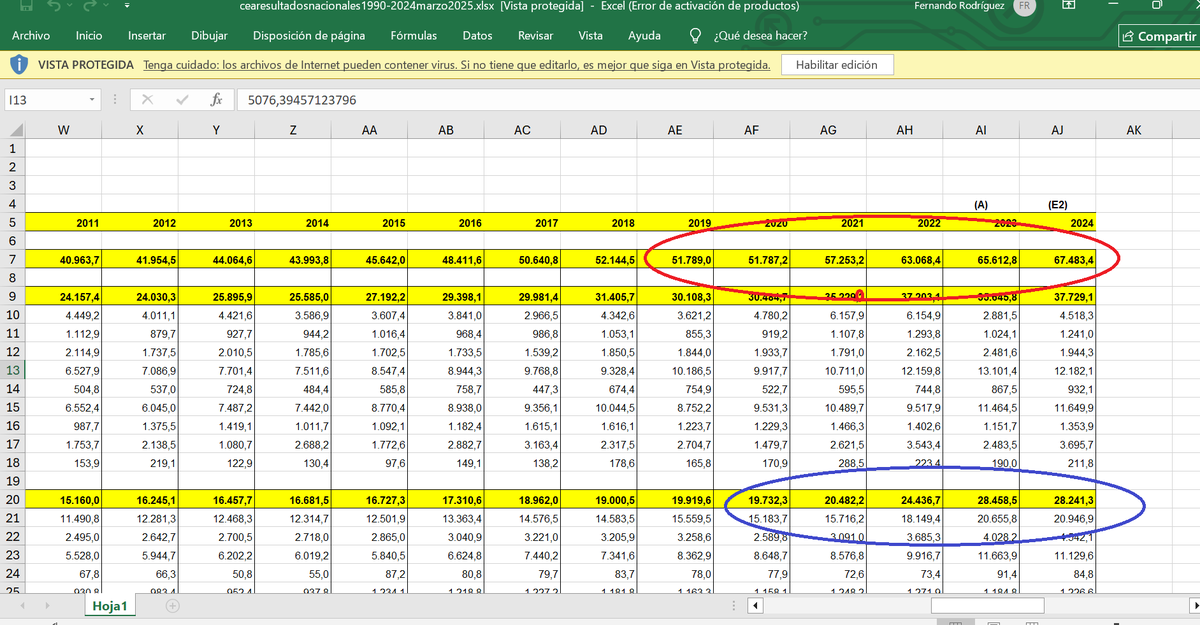Expand the Name Box dropdown arrow

tap(92, 100)
